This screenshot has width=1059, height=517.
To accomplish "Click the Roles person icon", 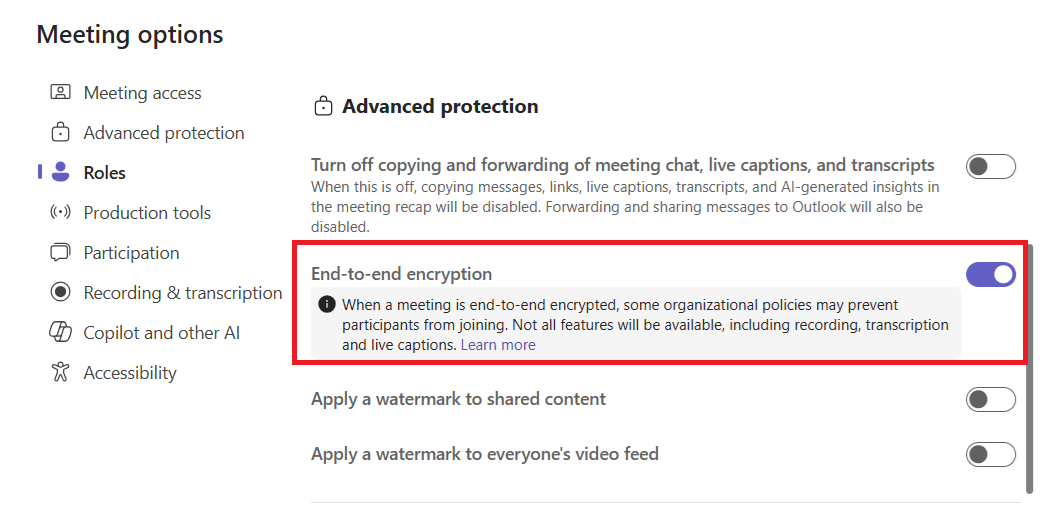I will click(x=60, y=173).
